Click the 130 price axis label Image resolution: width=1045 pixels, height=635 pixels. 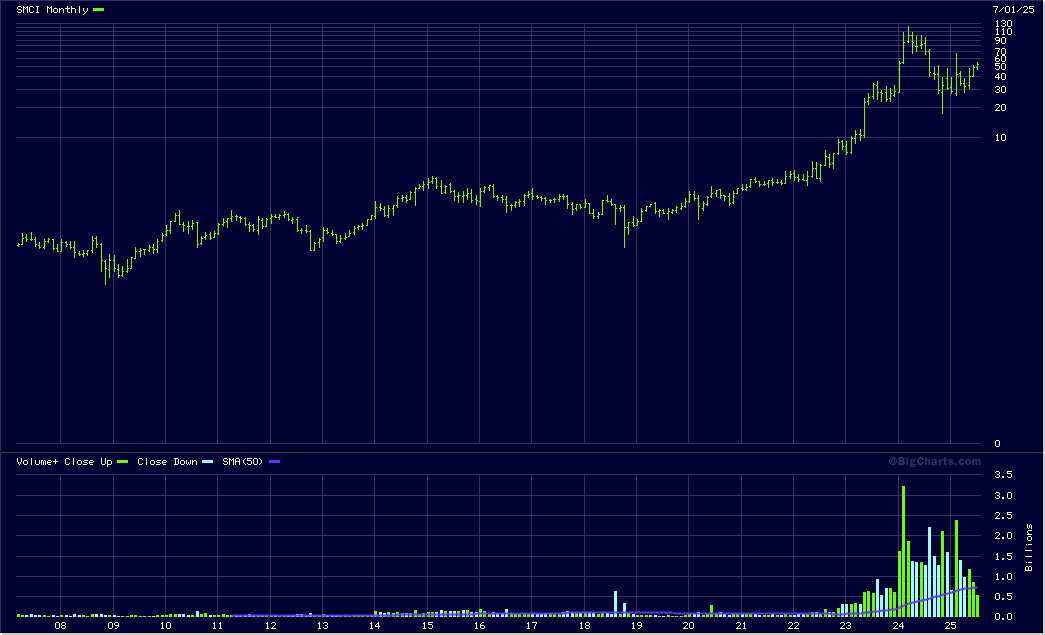(x=1003, y=23)
